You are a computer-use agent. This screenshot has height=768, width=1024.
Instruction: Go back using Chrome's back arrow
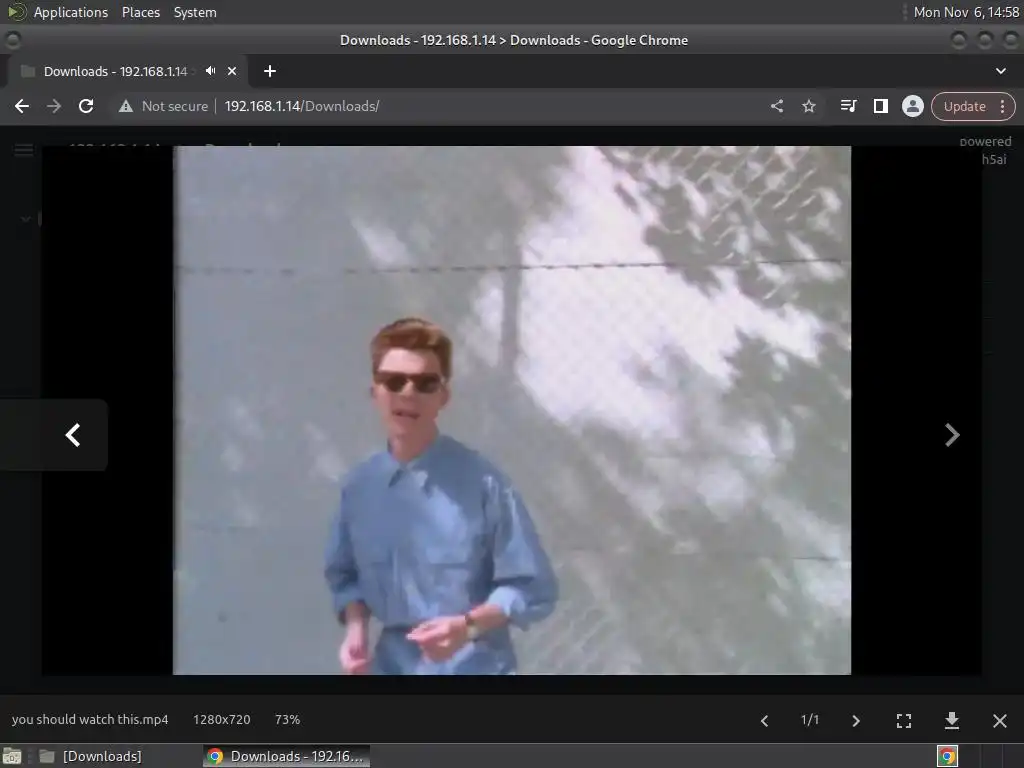pos(22,106)
